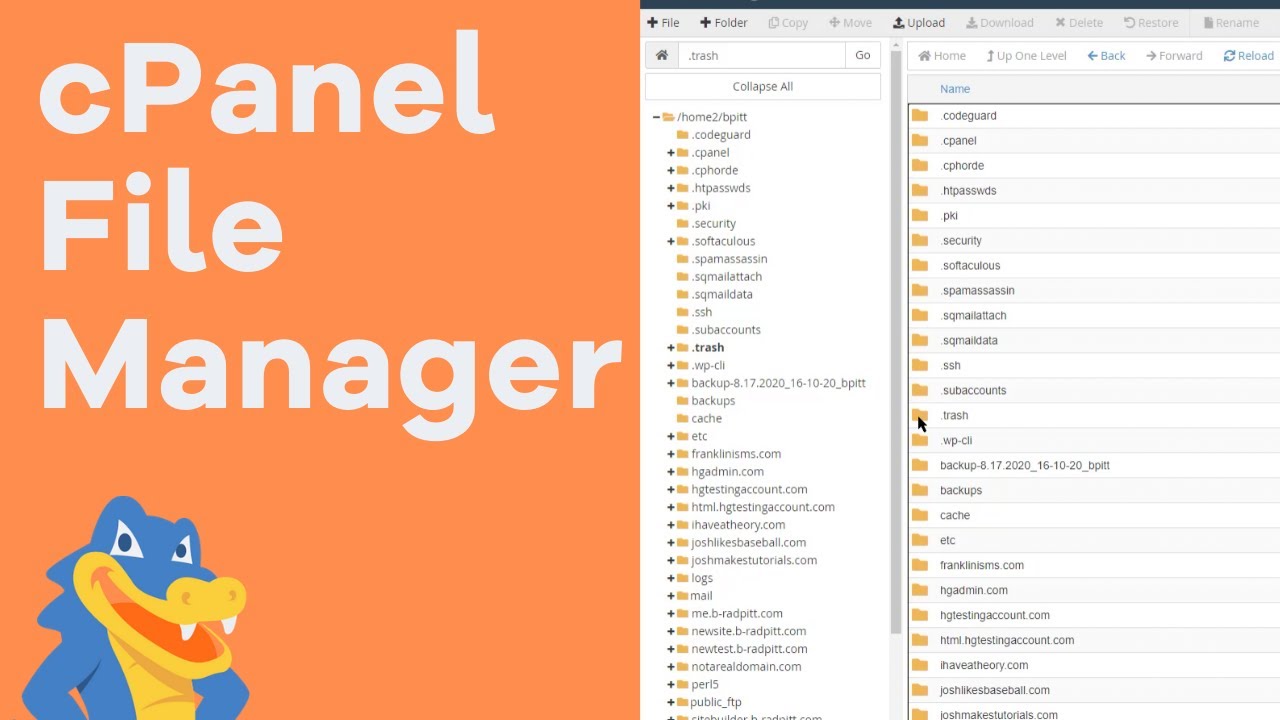Image resolution: width=1280 pixels, height=720 pixels.
Task: Select cache in the folder tree
Action: pos(706,419)
